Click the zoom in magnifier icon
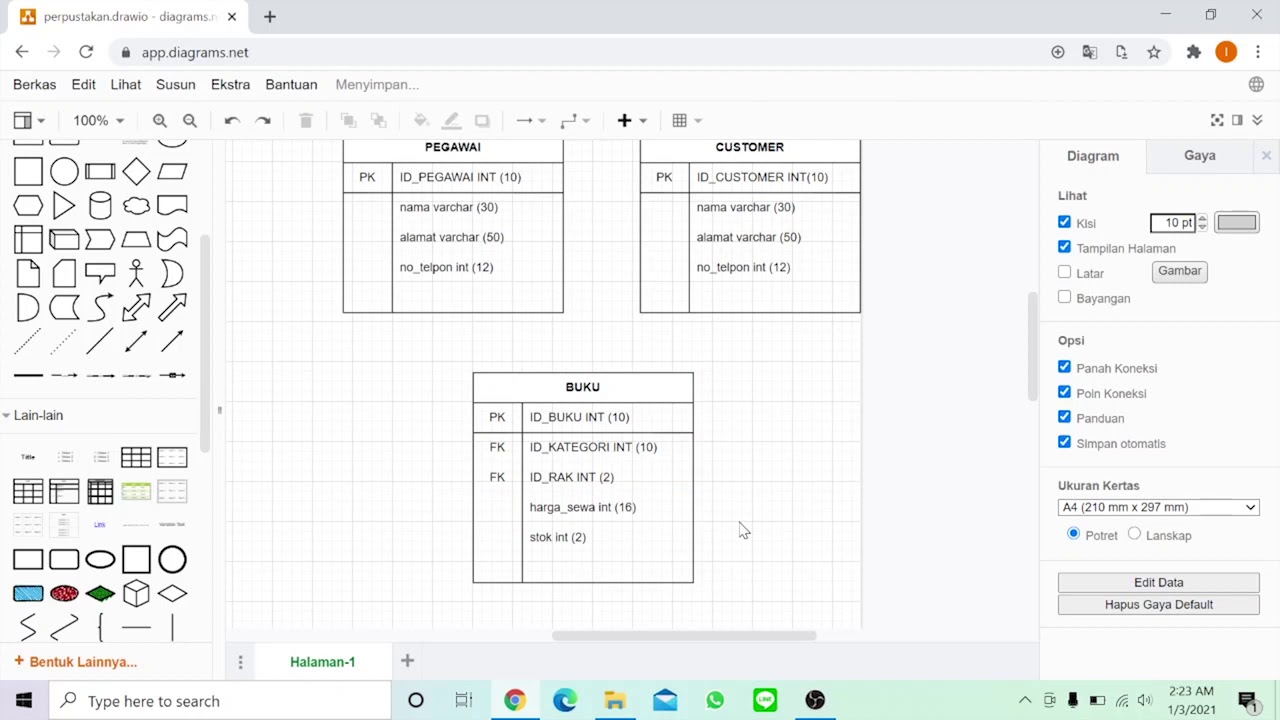Image resolution: width=1280 pixels, height=720 pixels. [x=160, y=121]
